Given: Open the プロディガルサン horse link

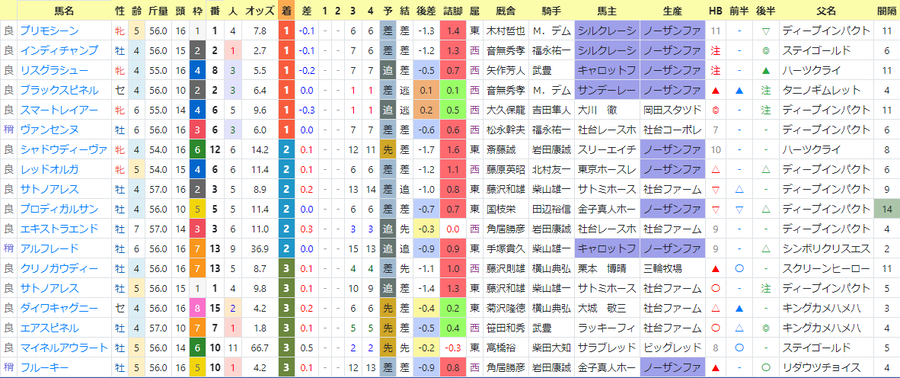Looking at the screenshot, I should click(59, 209).
